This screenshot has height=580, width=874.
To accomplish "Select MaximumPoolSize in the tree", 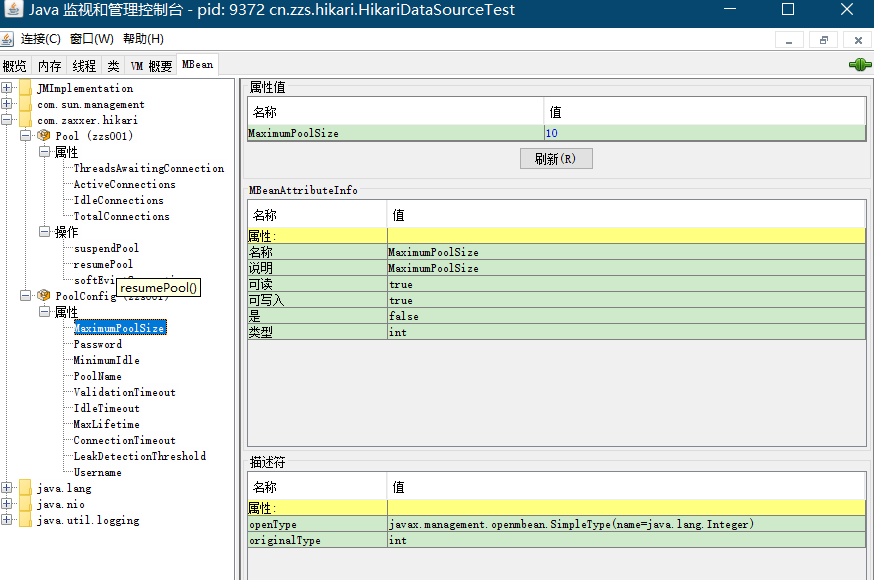I will click(x=120, y=328).
